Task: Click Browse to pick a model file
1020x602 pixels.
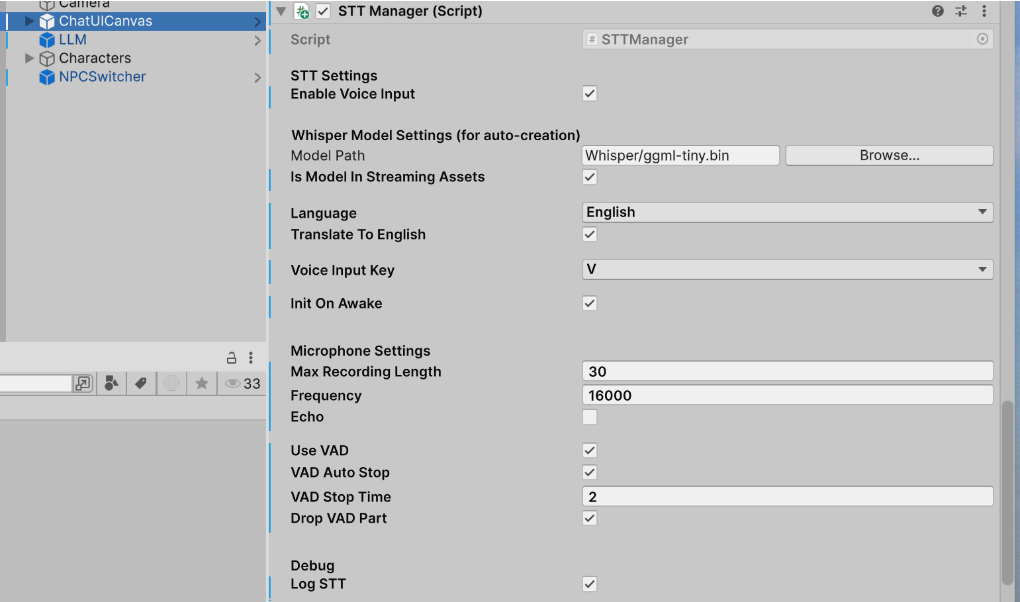Action: tap(888, 155)
